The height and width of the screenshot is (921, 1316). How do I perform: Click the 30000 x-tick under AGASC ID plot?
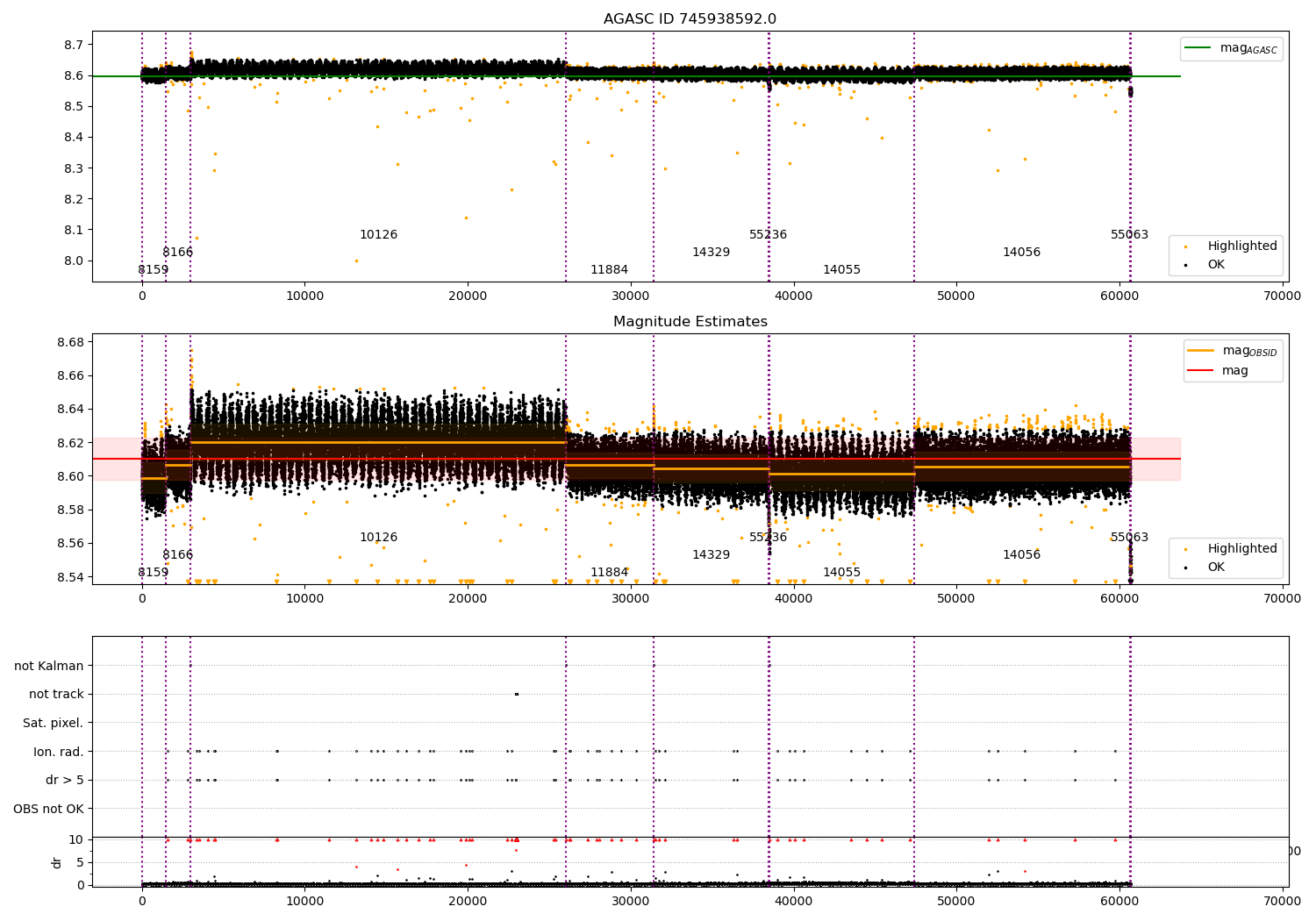(631, 296)
